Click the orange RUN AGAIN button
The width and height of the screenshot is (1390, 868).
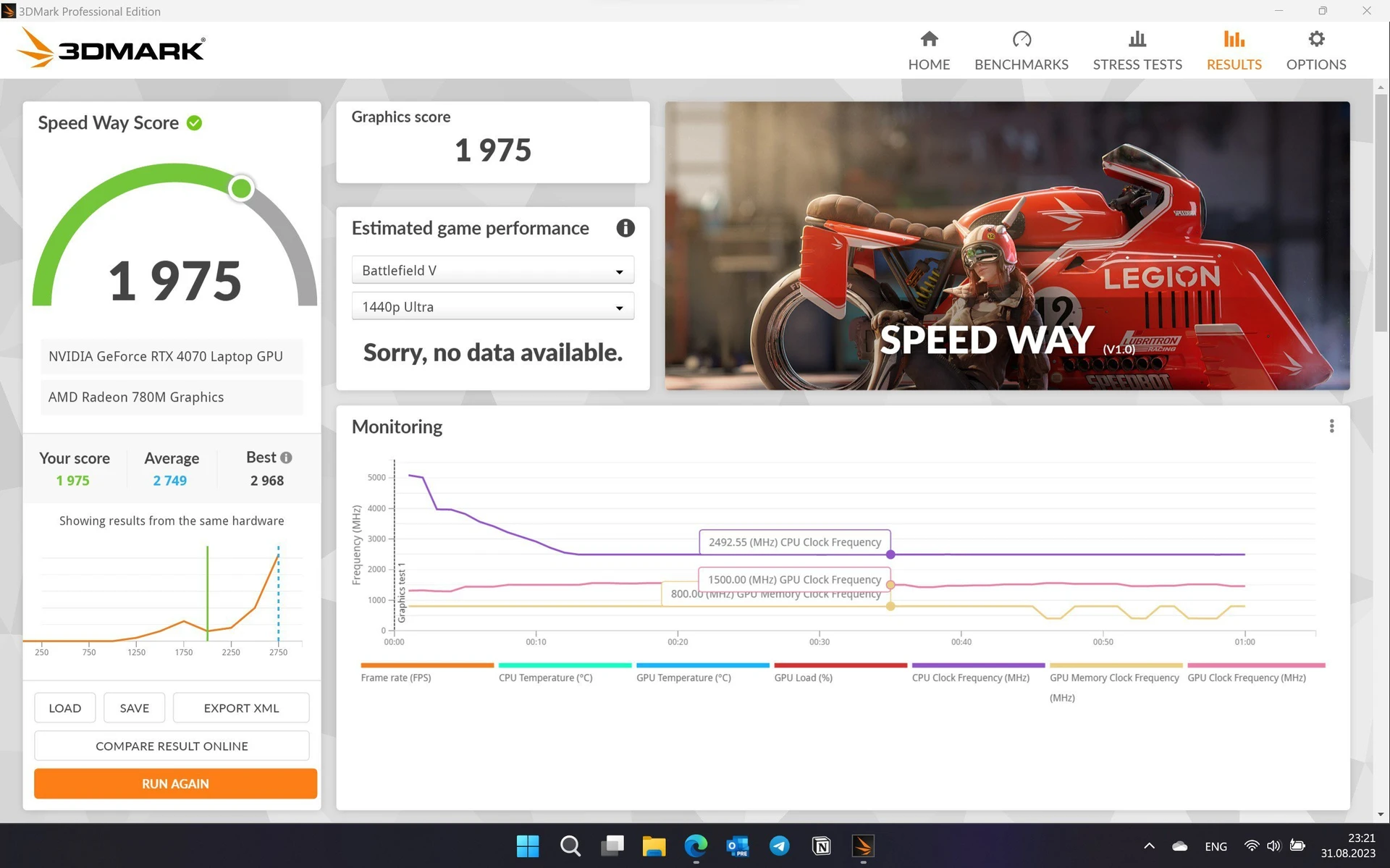click(x=175, y=783)
